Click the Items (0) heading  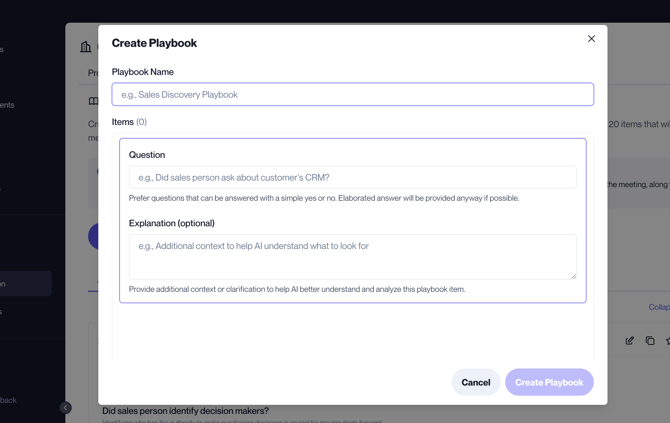(129, 122)
